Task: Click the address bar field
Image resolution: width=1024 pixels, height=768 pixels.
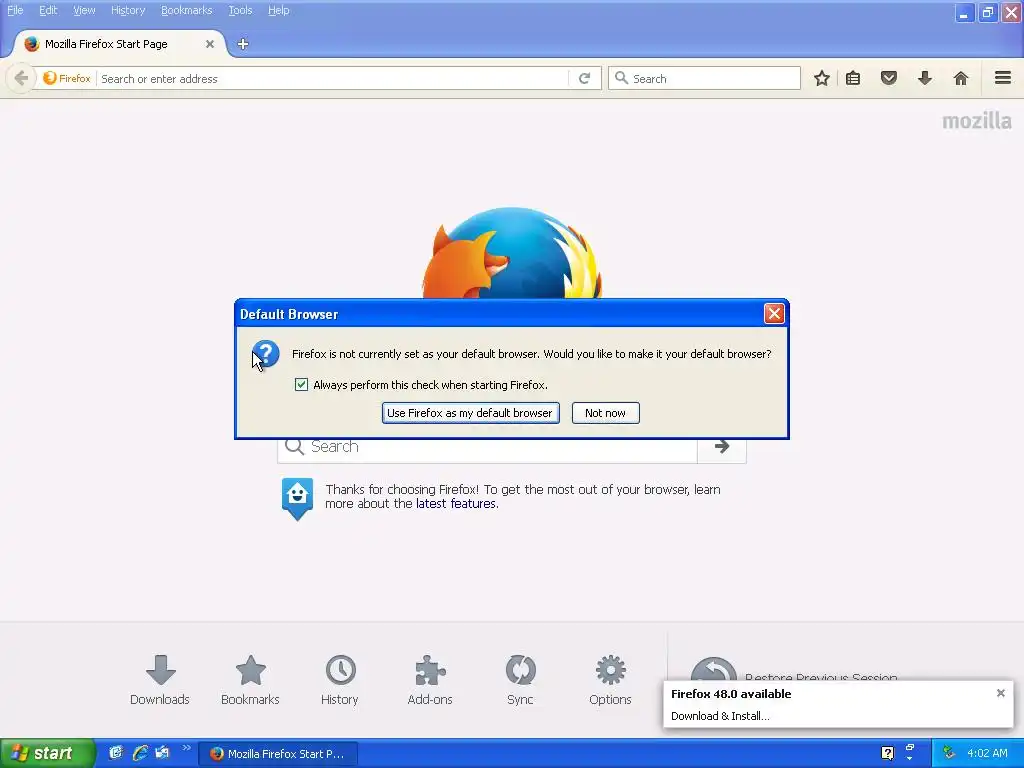Action: [333, 78]
